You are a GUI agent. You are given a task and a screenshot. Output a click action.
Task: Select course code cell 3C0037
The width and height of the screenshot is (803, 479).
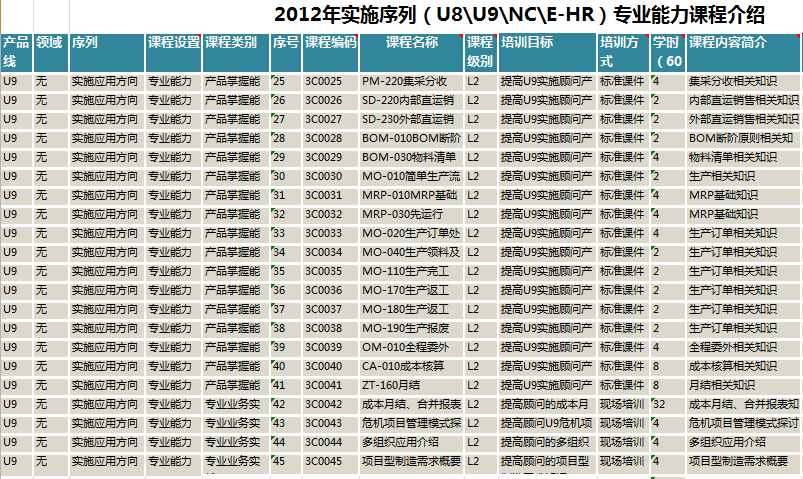click(330, 309)
